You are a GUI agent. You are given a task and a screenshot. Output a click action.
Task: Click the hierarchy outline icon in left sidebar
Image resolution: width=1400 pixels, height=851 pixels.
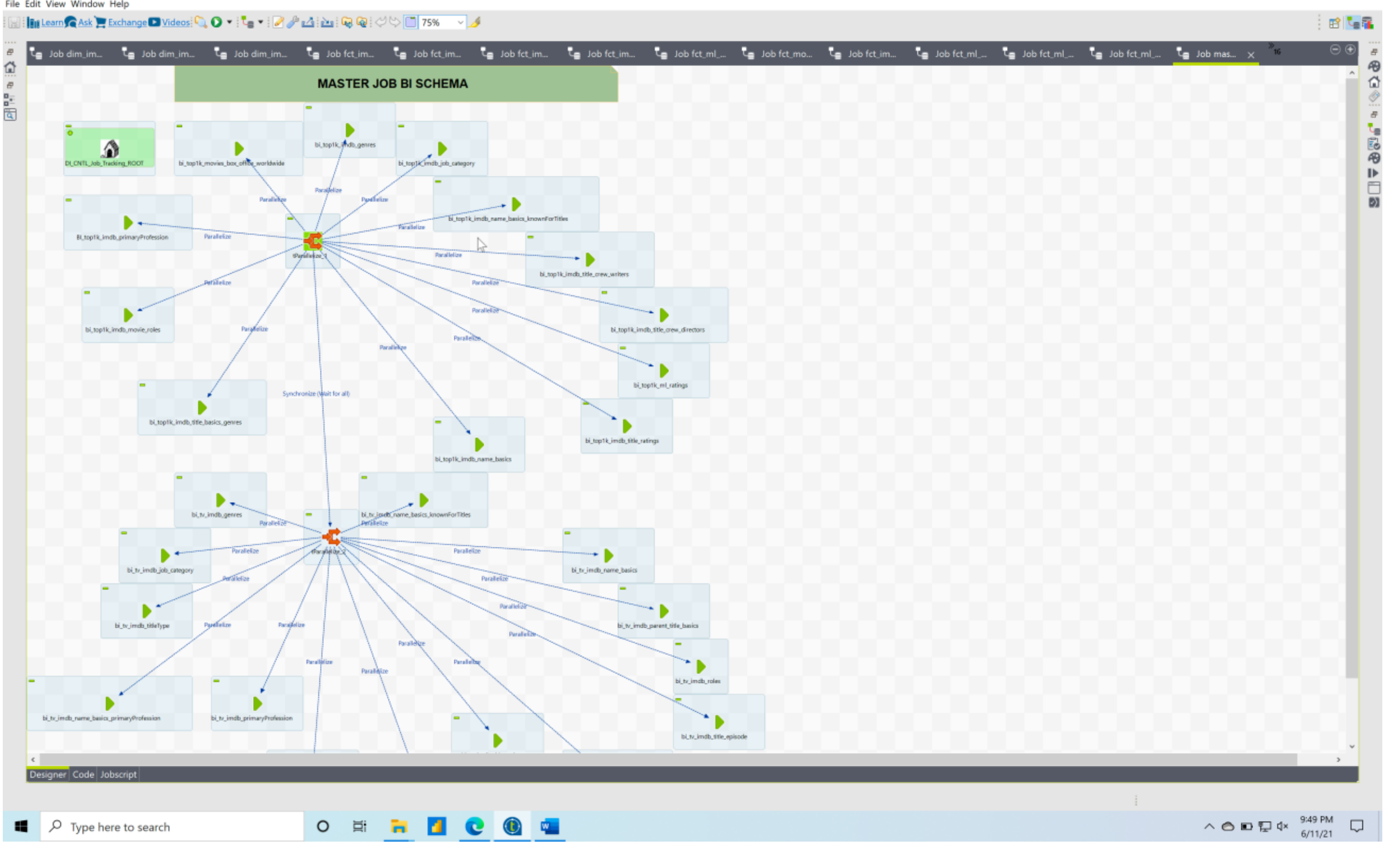pyautogui.click(x=9, y=100)
